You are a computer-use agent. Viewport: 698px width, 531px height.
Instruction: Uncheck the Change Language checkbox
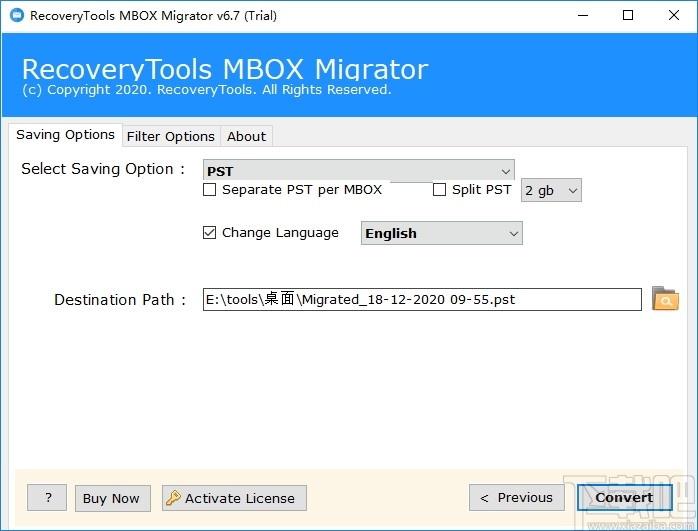[209, 232]
